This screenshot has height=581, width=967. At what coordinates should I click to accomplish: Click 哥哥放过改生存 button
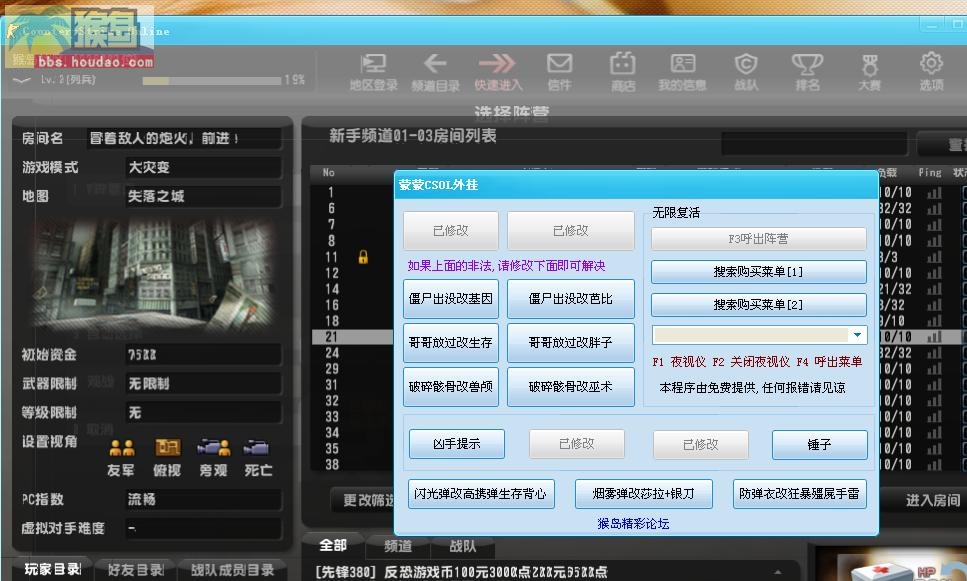tap(451, 343)
